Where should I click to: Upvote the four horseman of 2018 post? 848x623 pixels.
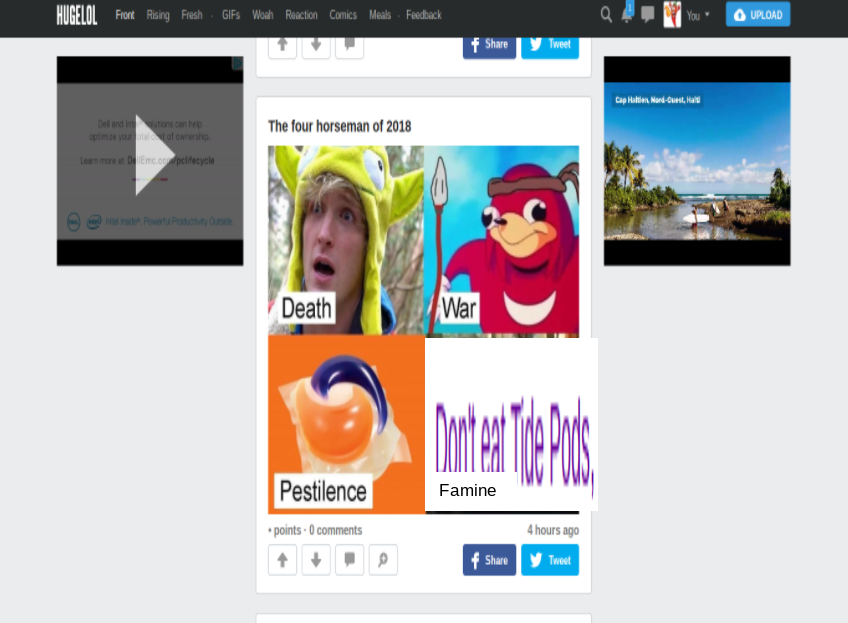pyautogui.click(x=282, y=560)
